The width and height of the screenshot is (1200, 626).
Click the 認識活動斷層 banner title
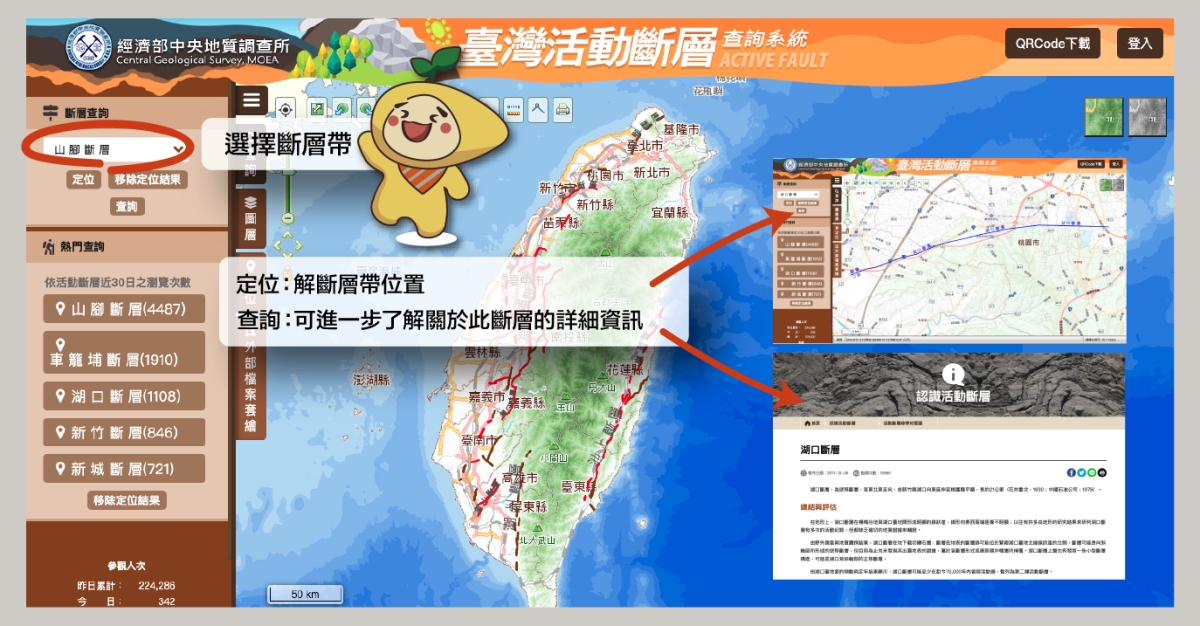click(x=953, y=396)
